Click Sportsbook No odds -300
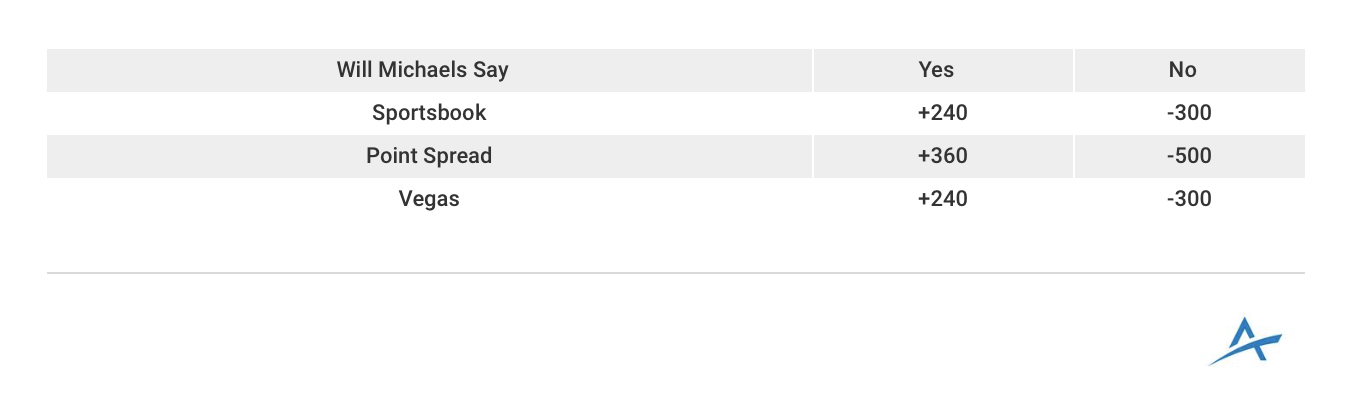 click(x=1188, y=113)
